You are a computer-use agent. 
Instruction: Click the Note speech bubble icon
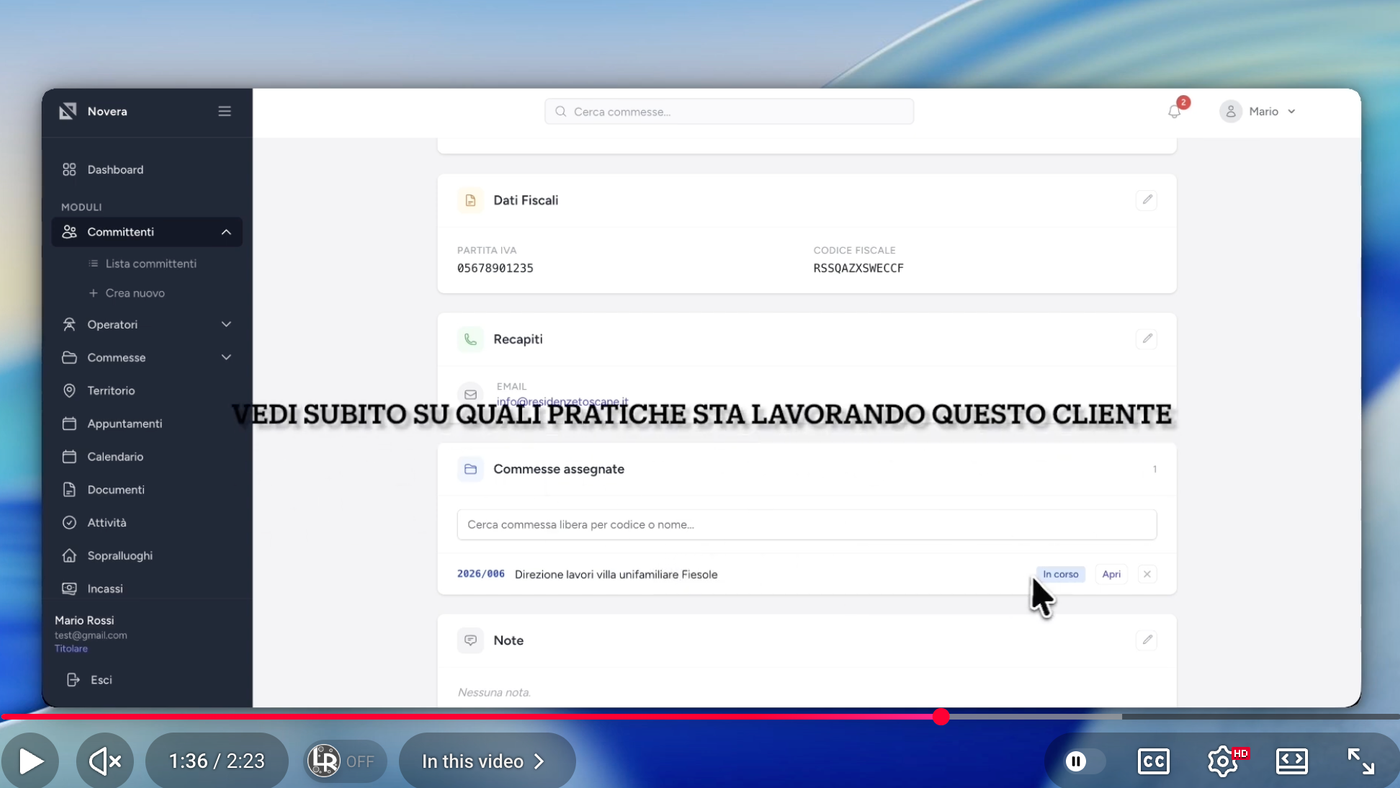point(470,640)
